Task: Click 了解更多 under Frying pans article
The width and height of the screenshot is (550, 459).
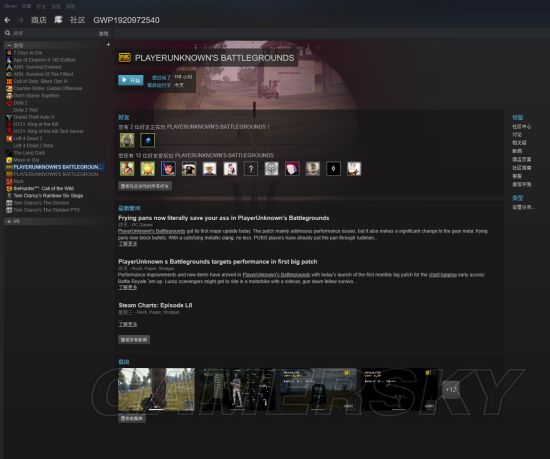Action: pyautogui.click(x=128, y=244)
